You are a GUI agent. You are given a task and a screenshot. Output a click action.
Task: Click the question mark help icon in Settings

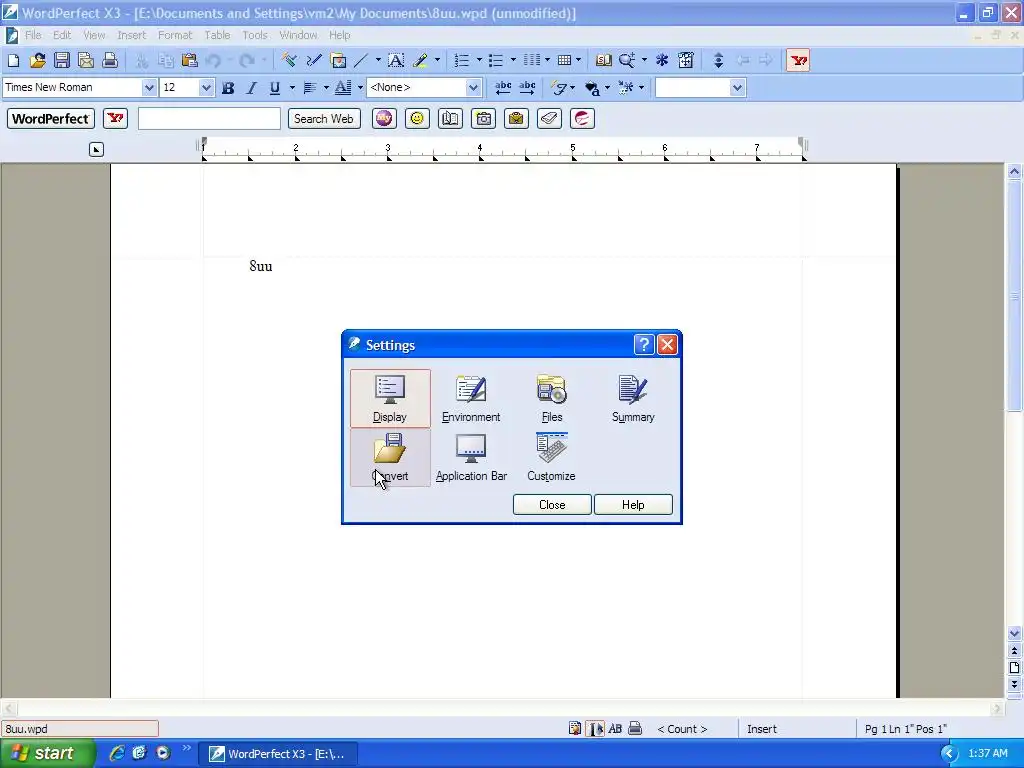tap(643, 344)
